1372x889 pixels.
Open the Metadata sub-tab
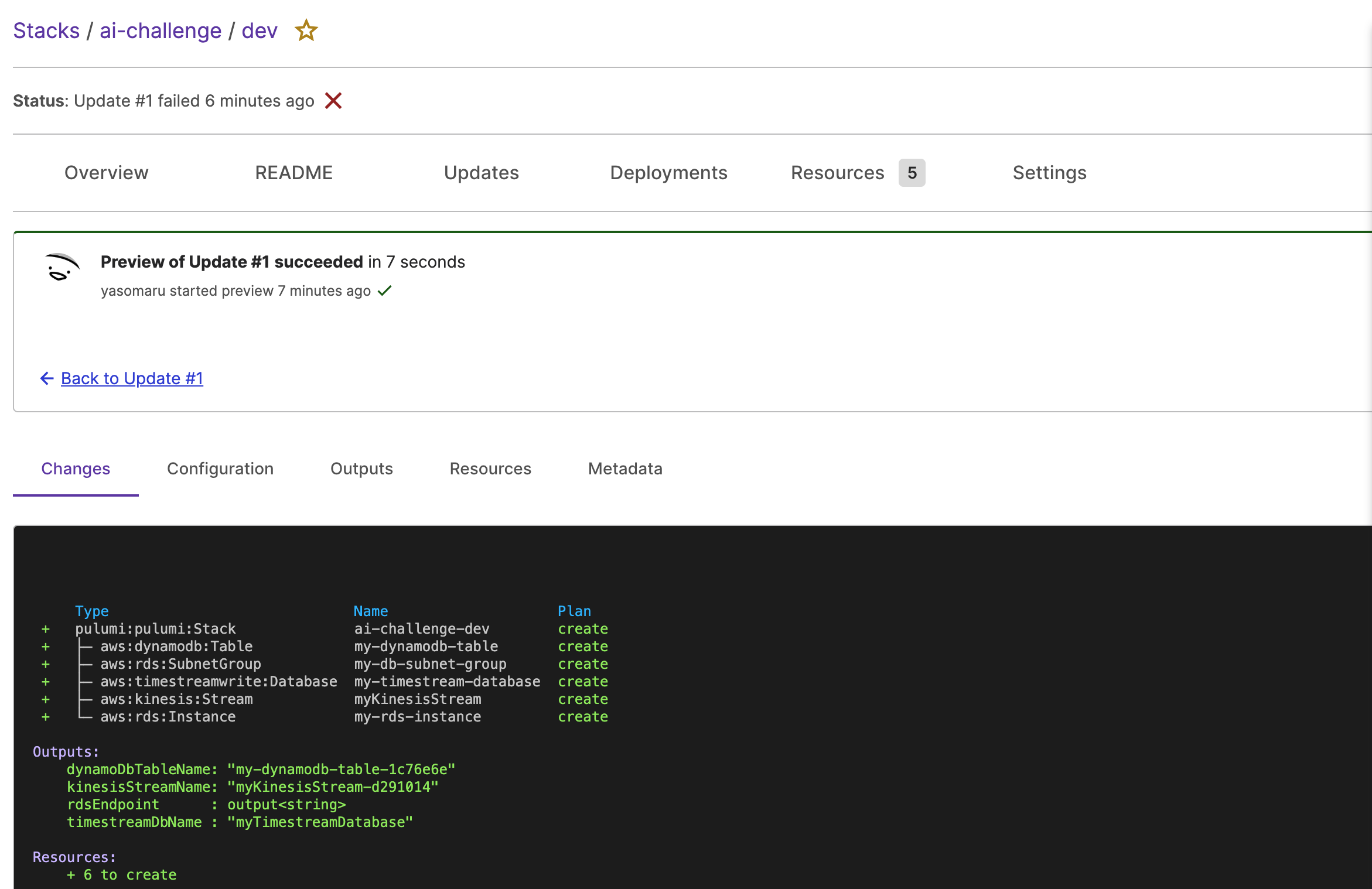coord(625,469)
